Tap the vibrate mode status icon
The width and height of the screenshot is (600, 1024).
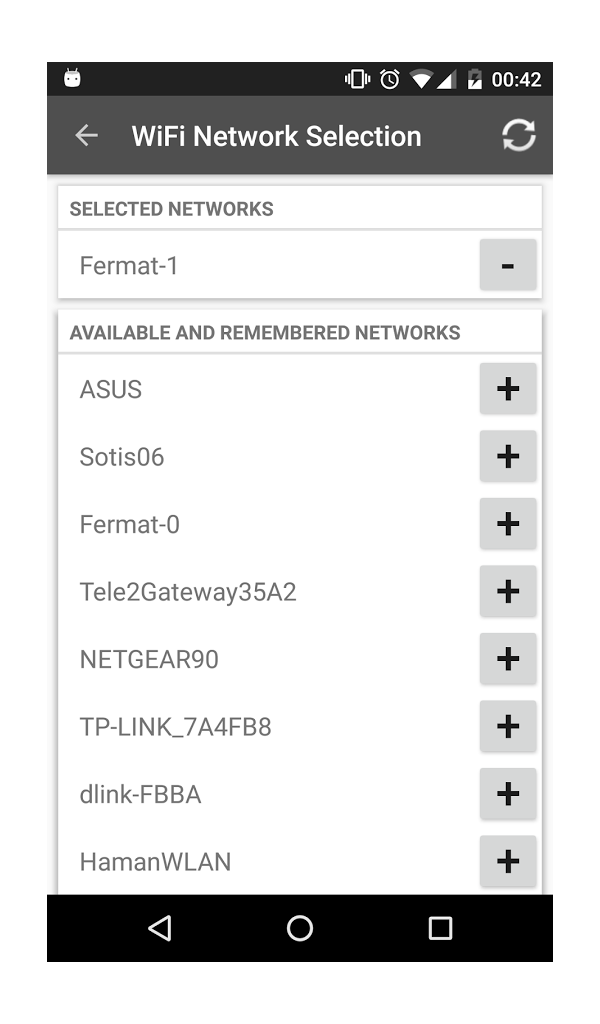pos(357,79)
